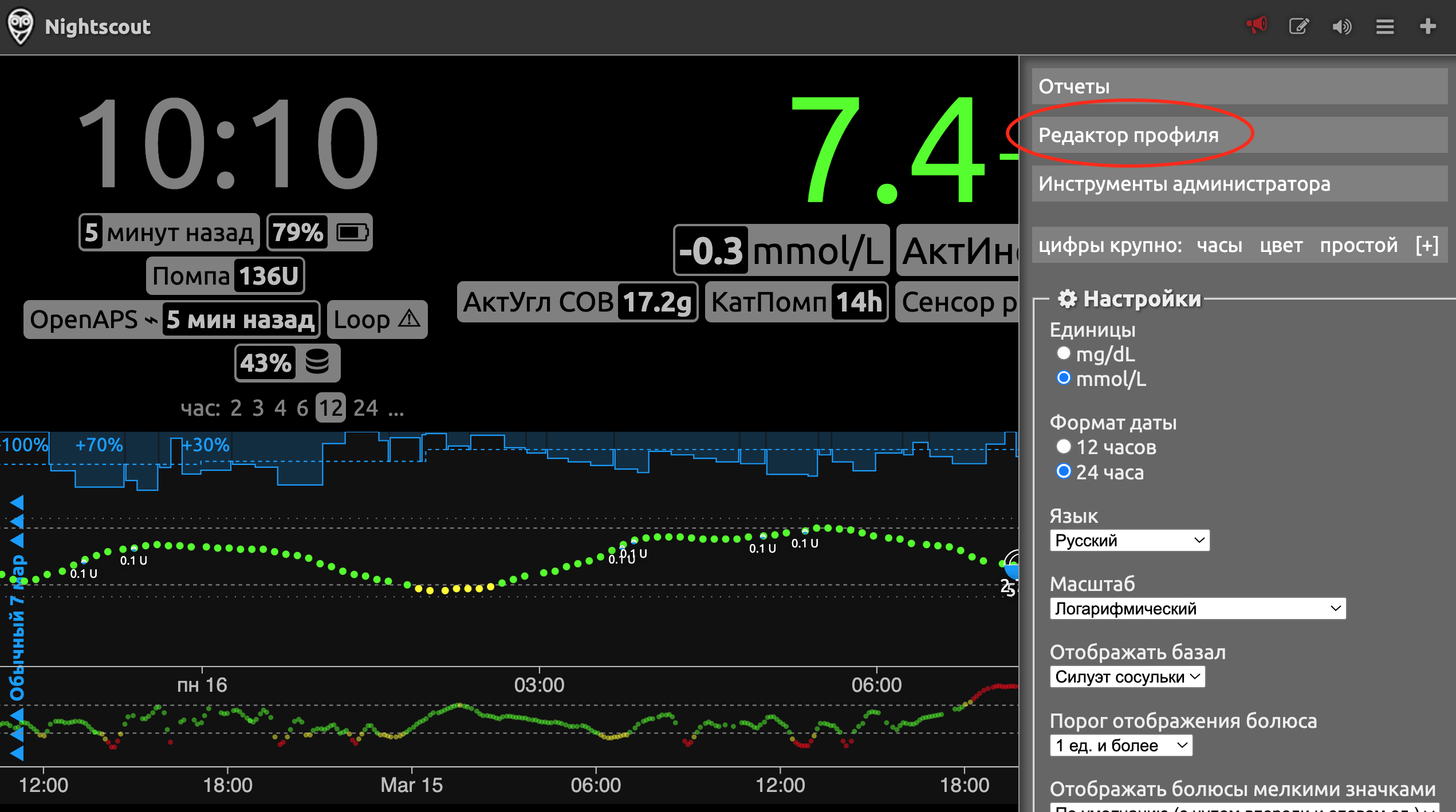Select mmol/L units radio button
This screenshot has width=1456, height=812.
click(1063, 378)
